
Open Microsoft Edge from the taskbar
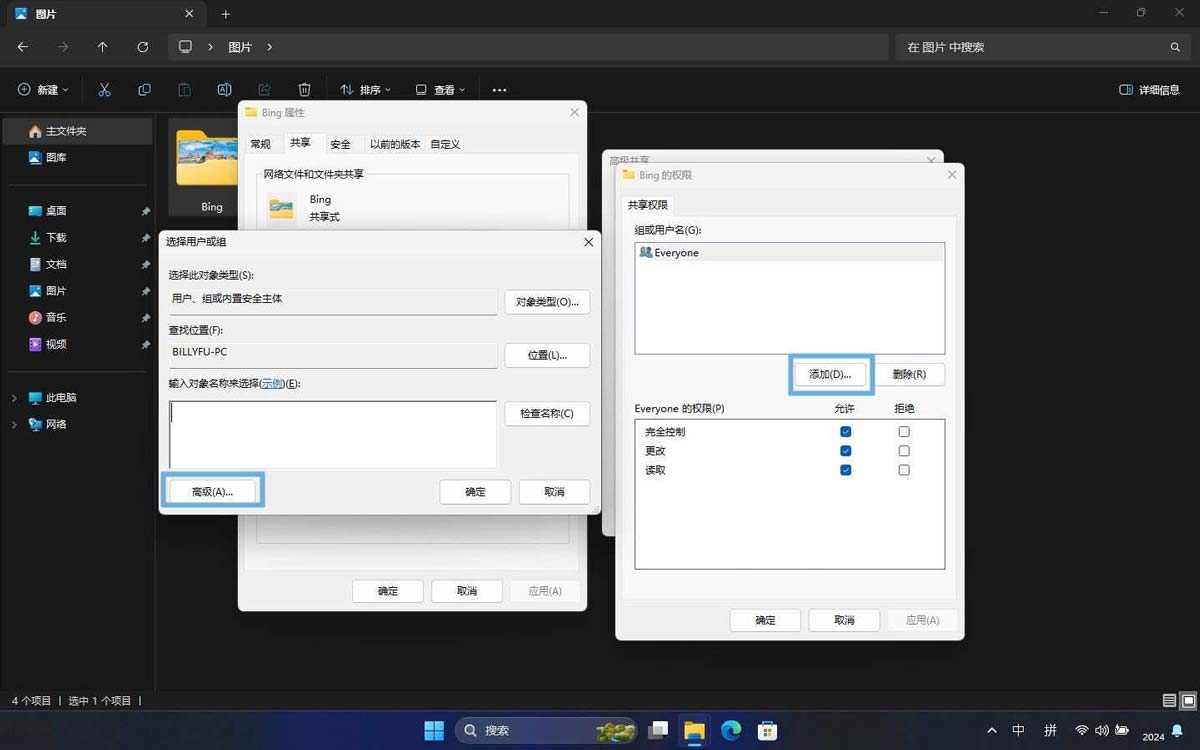(731, 731)
